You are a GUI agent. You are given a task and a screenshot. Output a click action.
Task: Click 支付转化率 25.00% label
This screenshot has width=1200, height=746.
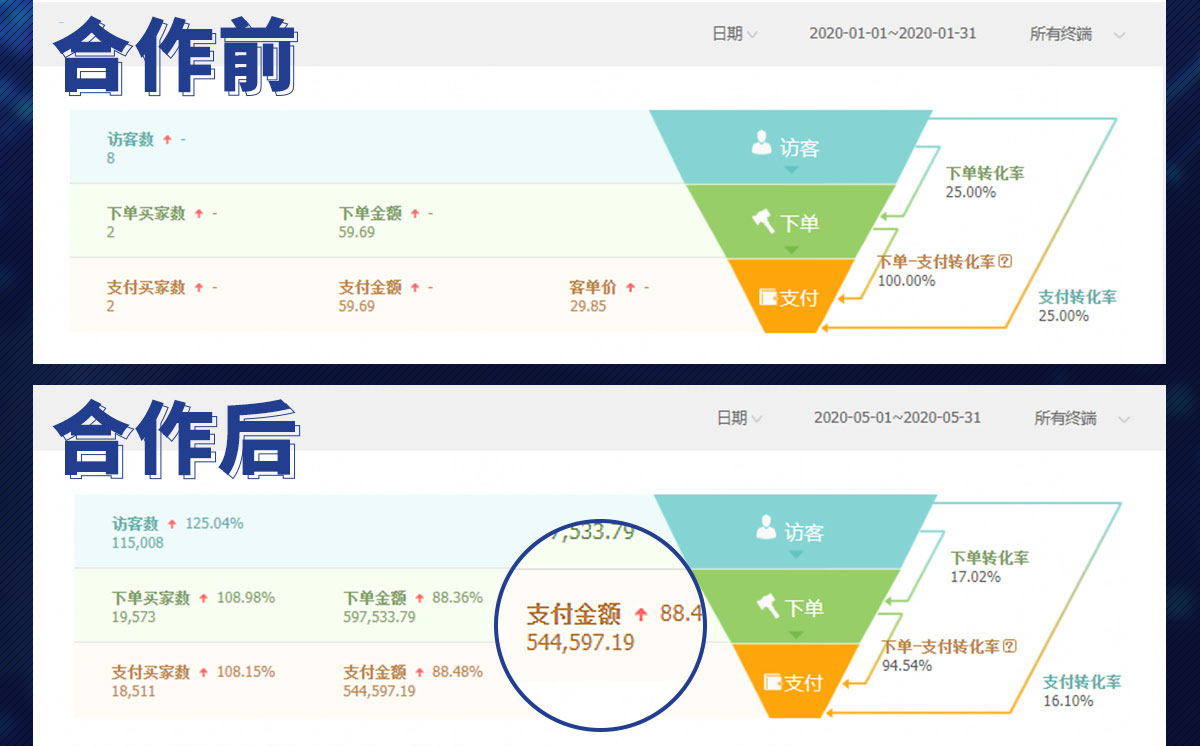pos(1077,297)
